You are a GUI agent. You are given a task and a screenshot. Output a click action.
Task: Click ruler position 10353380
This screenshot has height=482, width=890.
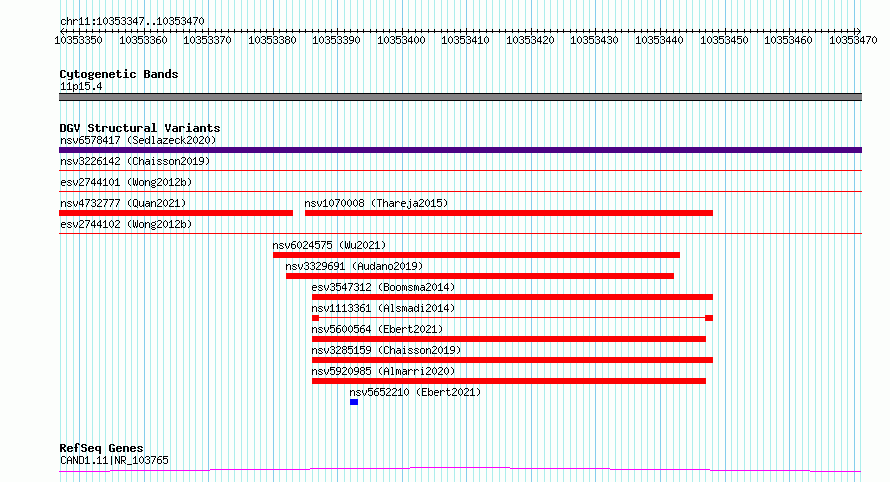pos(272,40)
